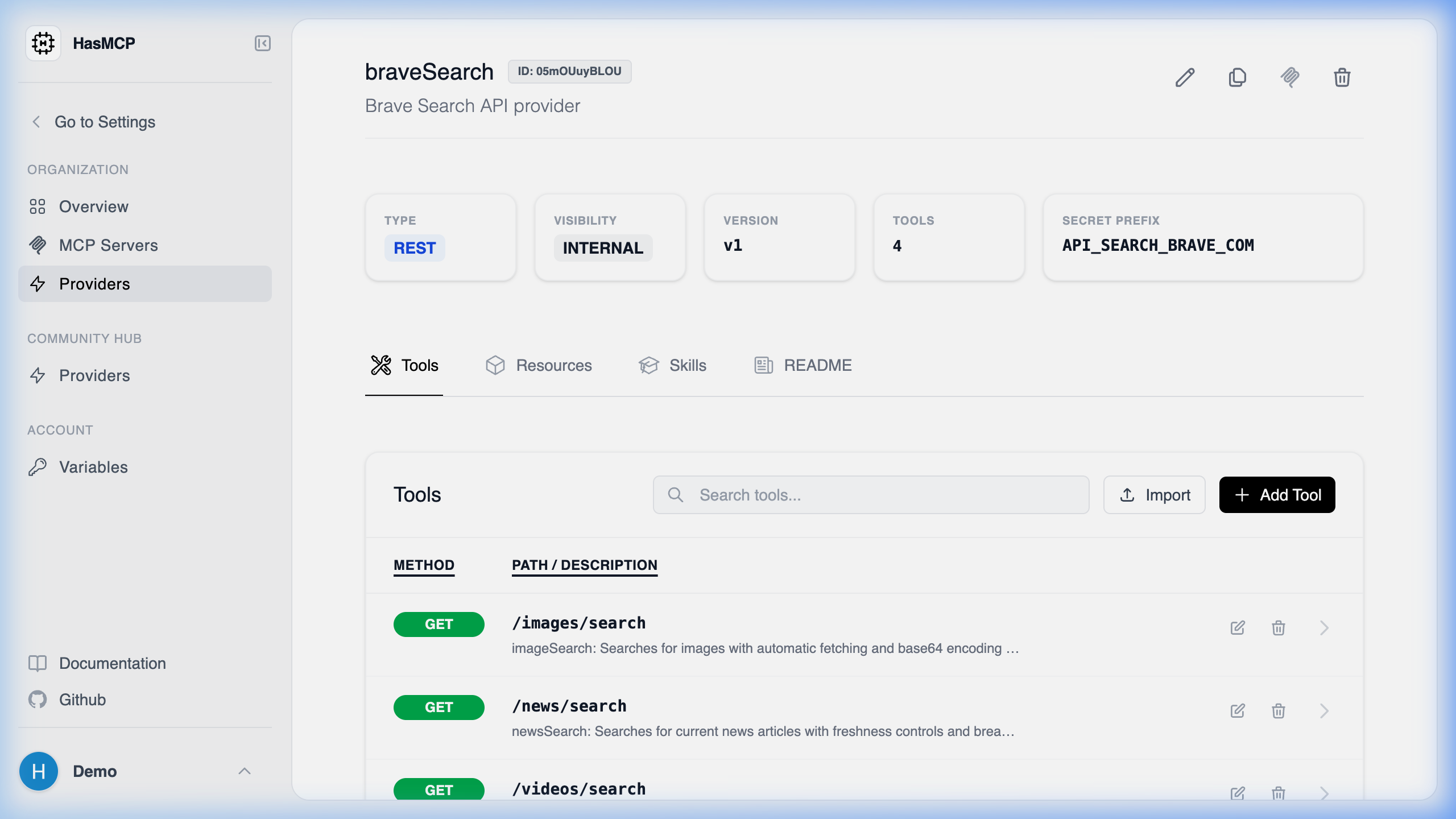Delete the braveSearch provider
The image size is (1456, 819).
pos(1342,78)
